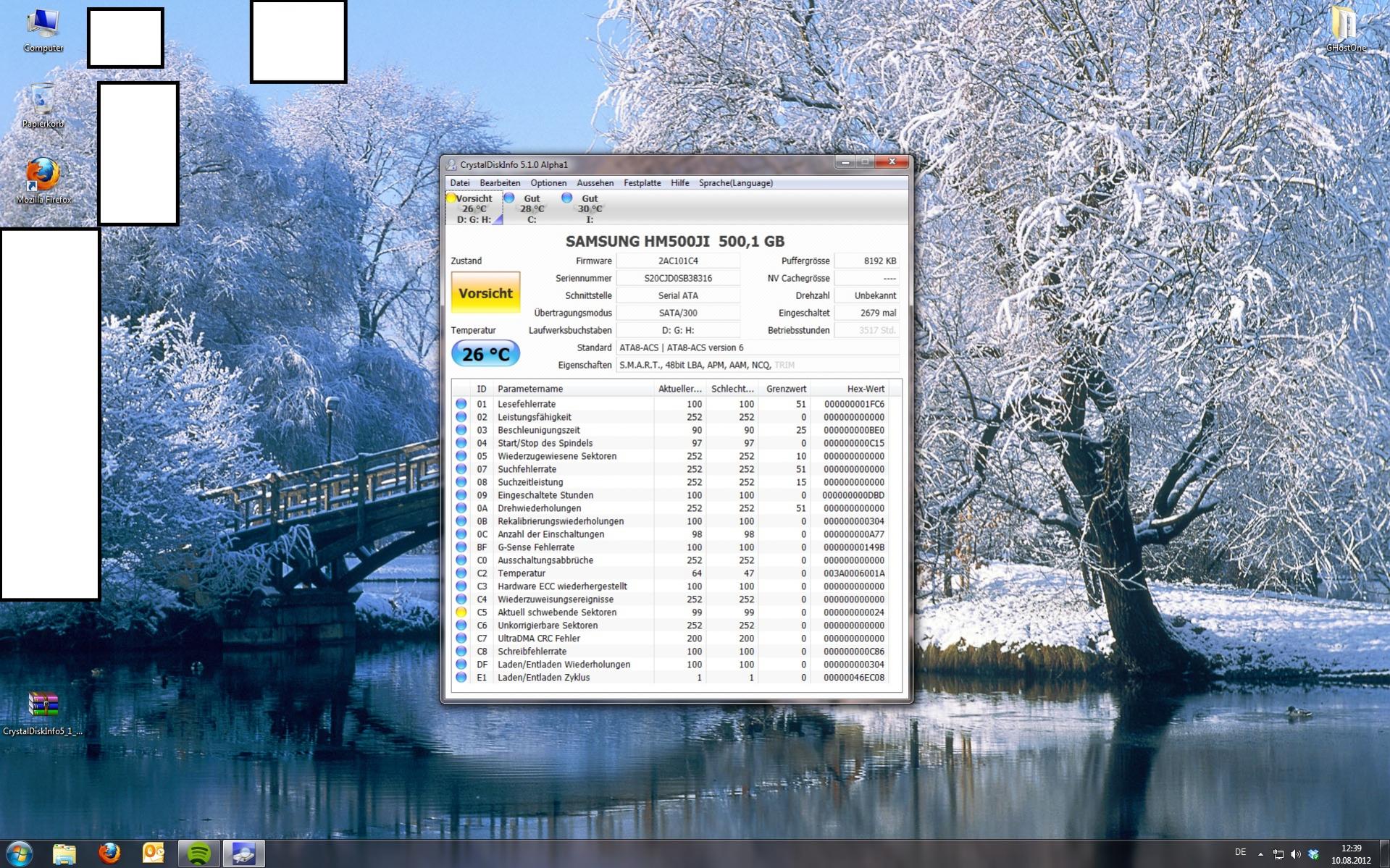
Task: Select the Gut 30 °C I: disk
Action: [590, 208]
